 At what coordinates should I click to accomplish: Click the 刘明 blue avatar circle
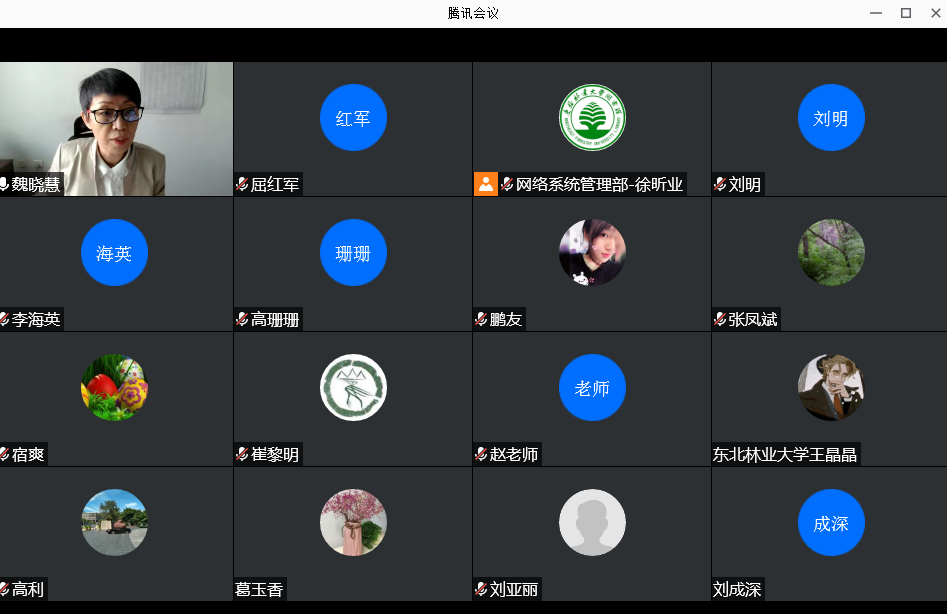831,118
